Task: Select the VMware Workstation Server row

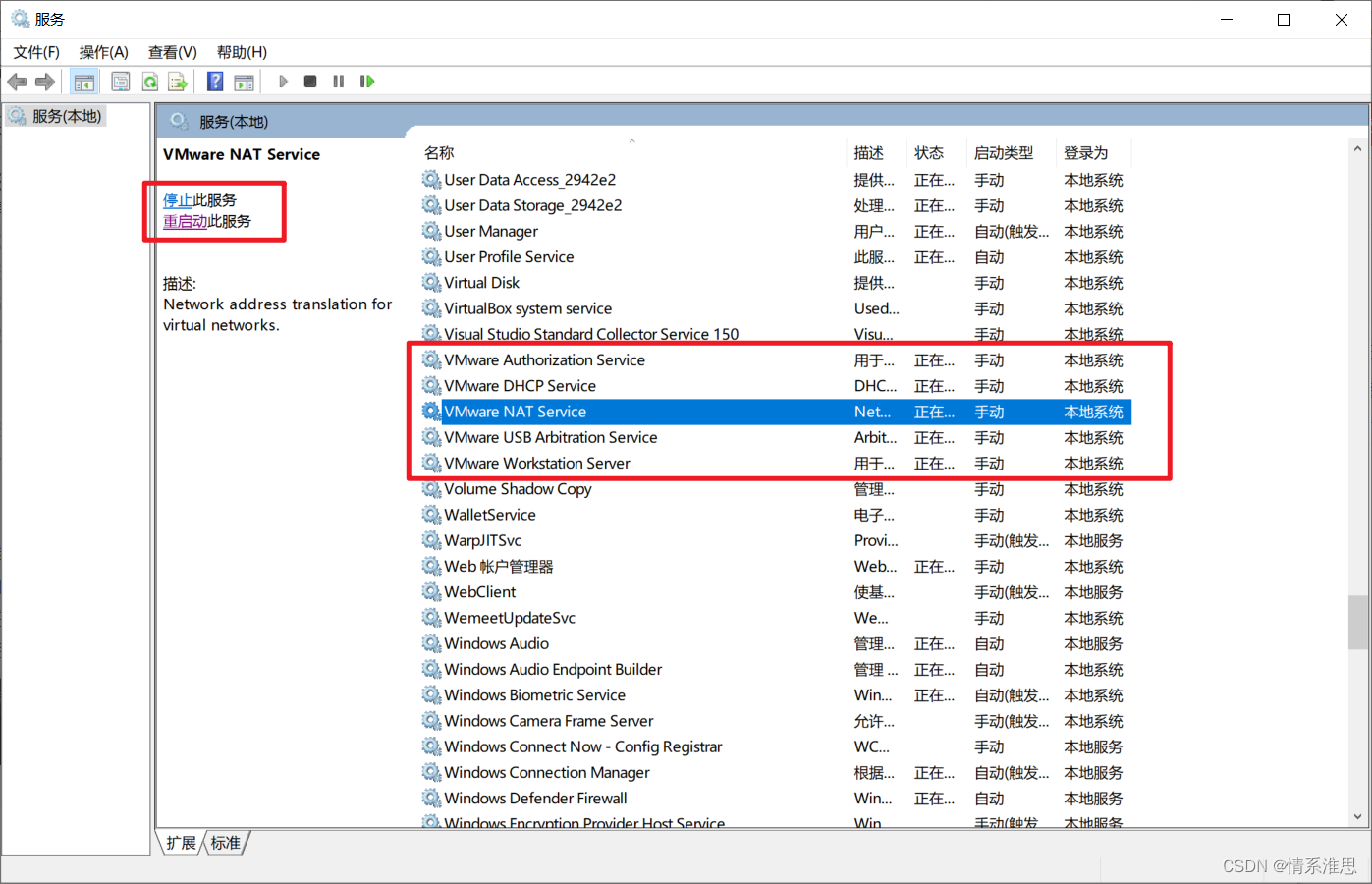Action: tap(776, 464)
